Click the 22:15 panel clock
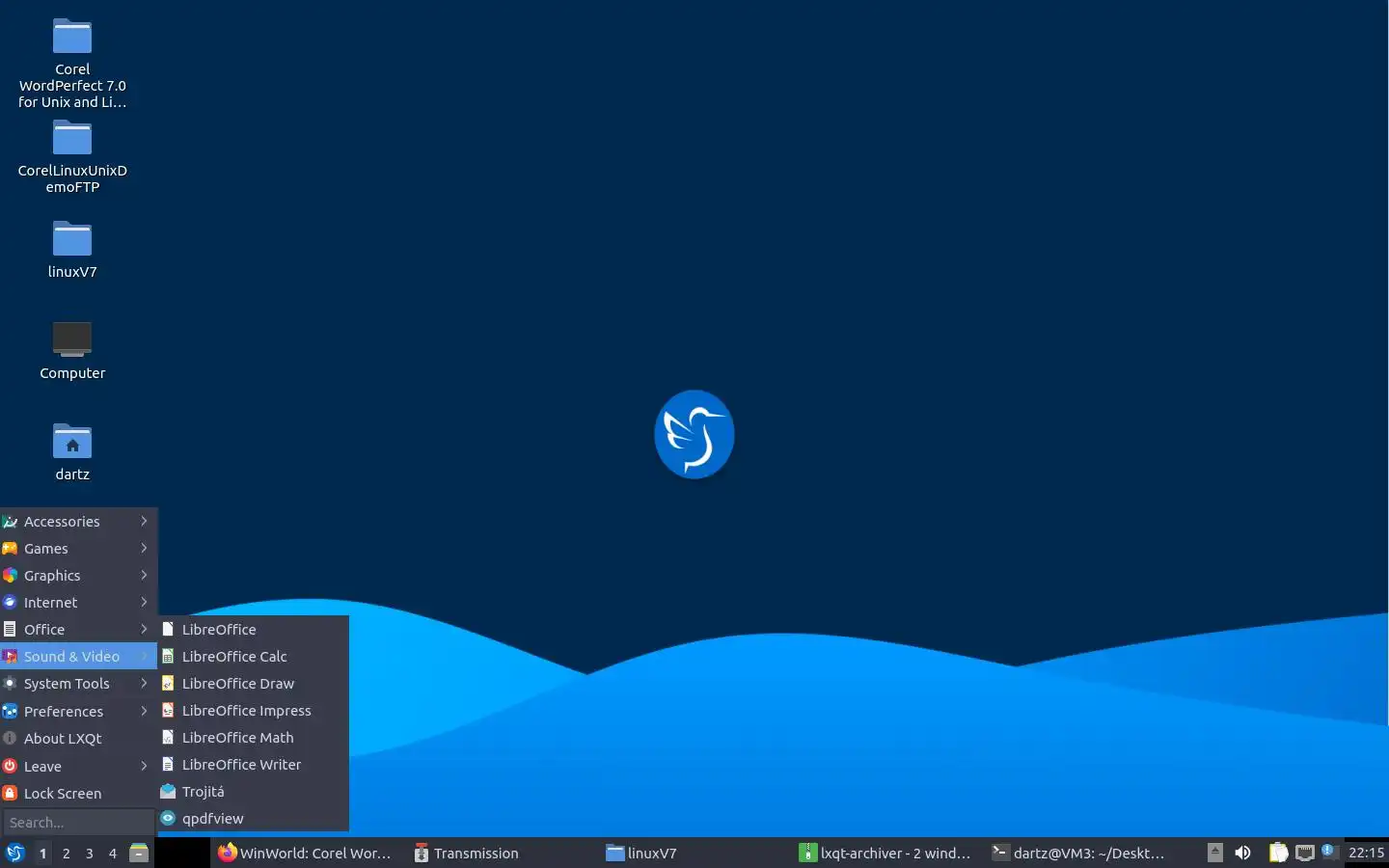This screenshot has width=1389, height=868. [x=1366, y=853]
